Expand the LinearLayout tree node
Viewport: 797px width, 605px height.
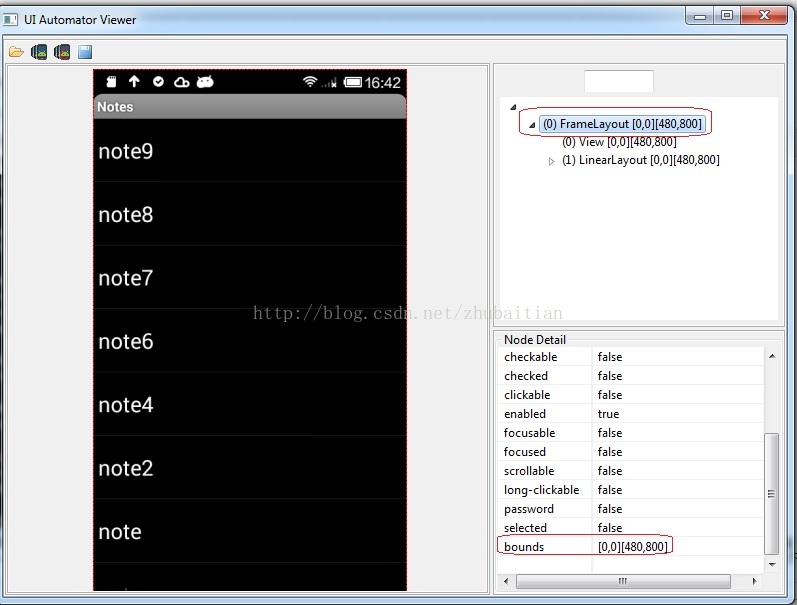(x=551, y=161)
